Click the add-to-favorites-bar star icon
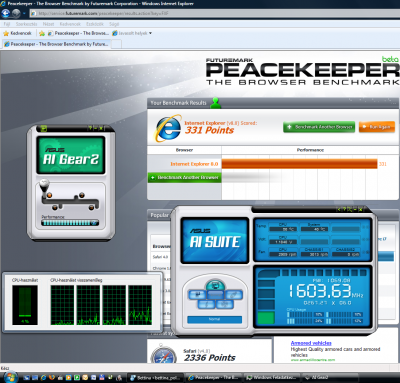The image size is (400, 383). (42, 33)
